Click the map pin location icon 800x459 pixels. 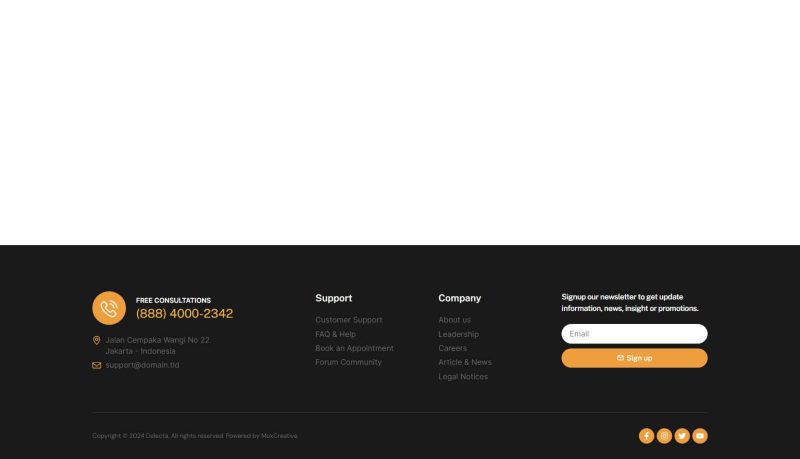click(x=97, y=340)
